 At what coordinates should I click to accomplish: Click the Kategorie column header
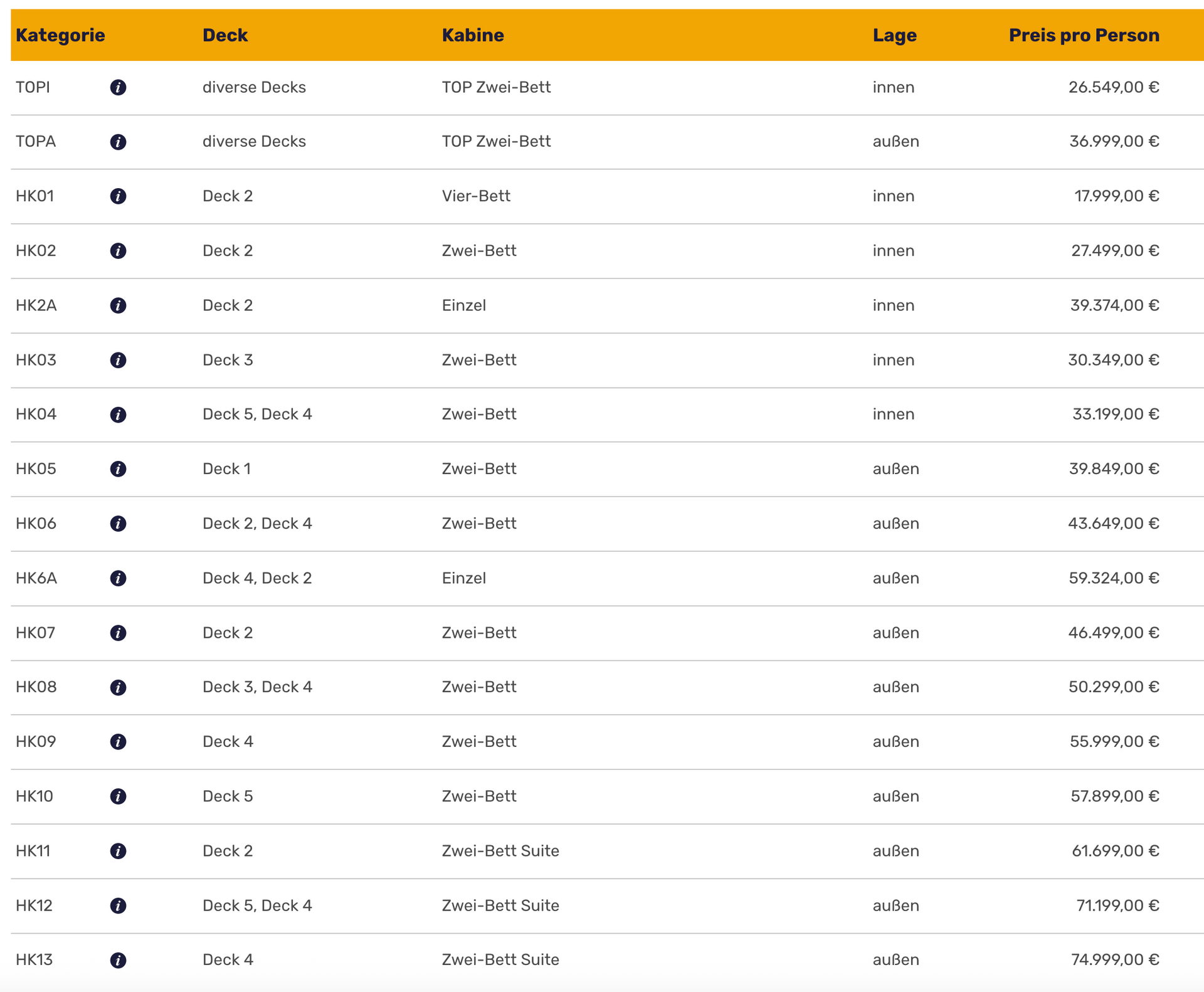pos(60,35)
